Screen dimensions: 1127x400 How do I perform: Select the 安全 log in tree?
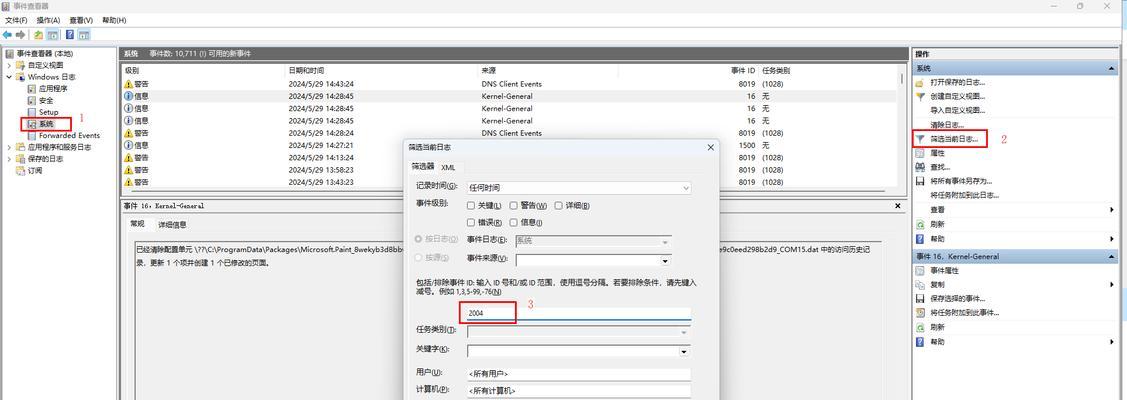(46, 101)
